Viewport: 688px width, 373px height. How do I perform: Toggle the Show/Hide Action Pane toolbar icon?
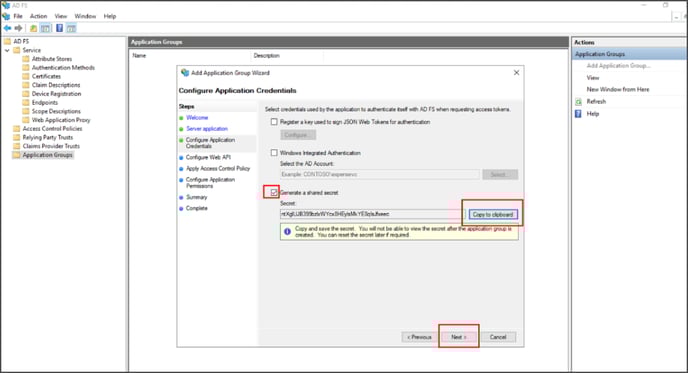coord(71,29)
